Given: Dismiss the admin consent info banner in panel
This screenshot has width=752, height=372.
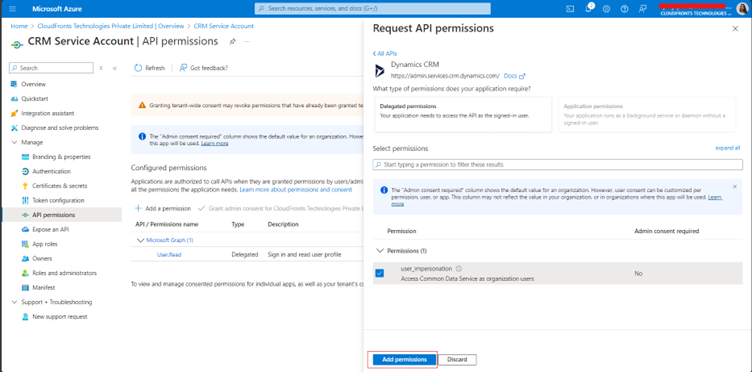Looking at the screenshot, I should point(735,186).
